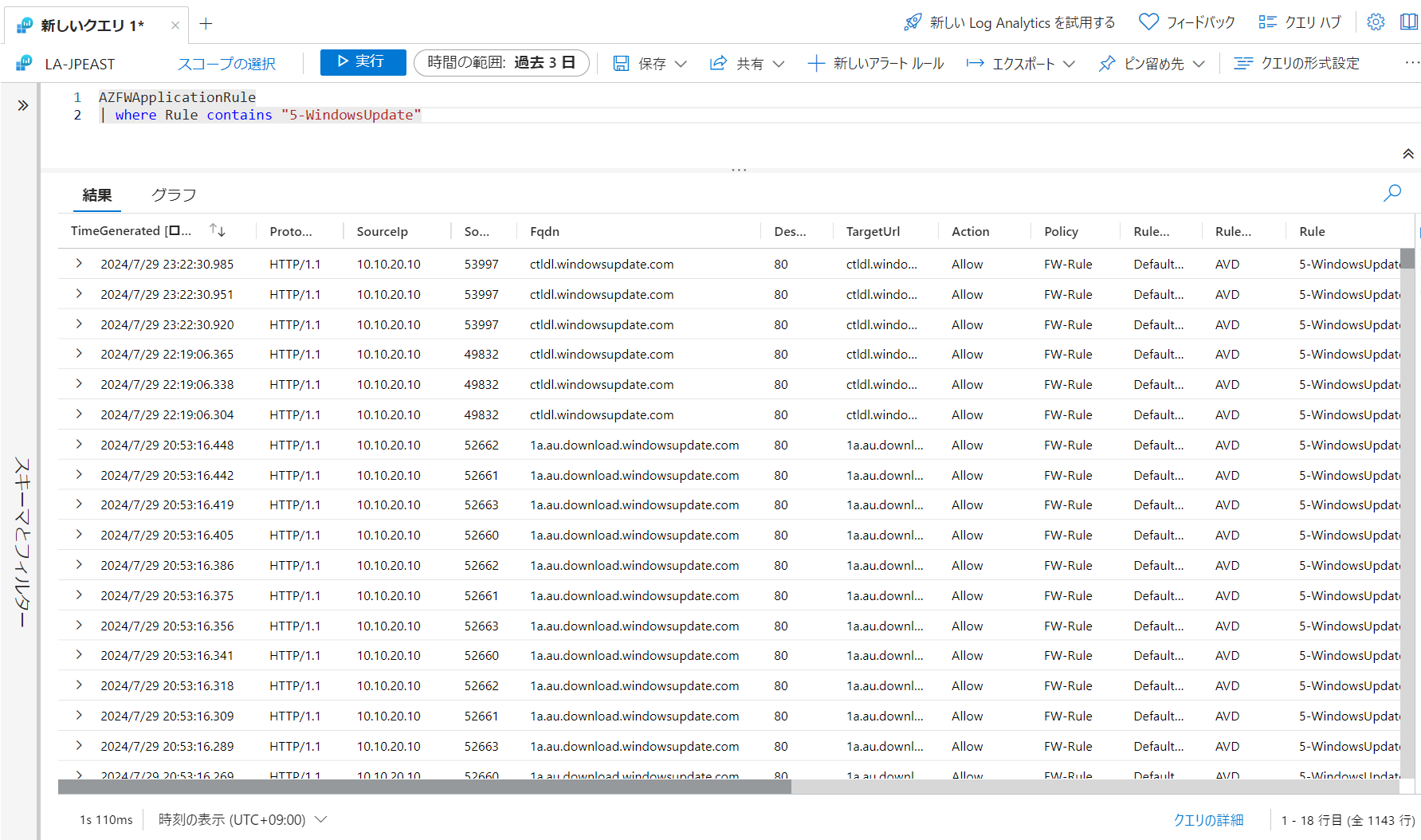1421x840 pixels.
Task: Switch to the グラフ tab
Action: [174, 195]
